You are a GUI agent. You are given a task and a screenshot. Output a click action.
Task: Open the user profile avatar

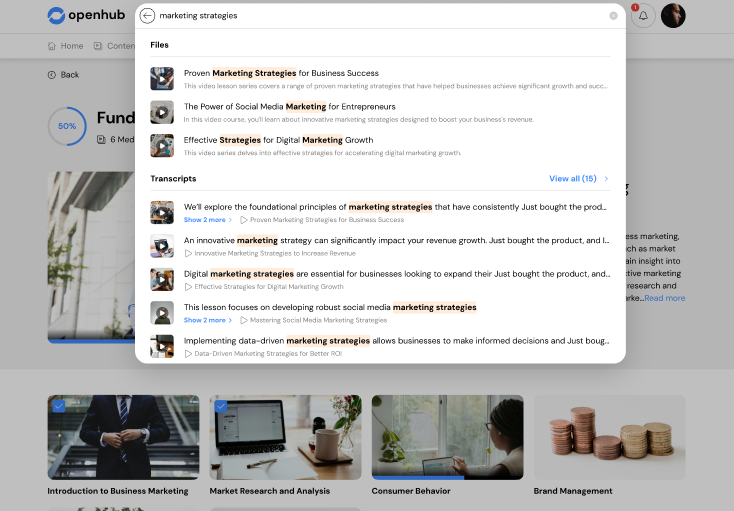pos(673,16)
